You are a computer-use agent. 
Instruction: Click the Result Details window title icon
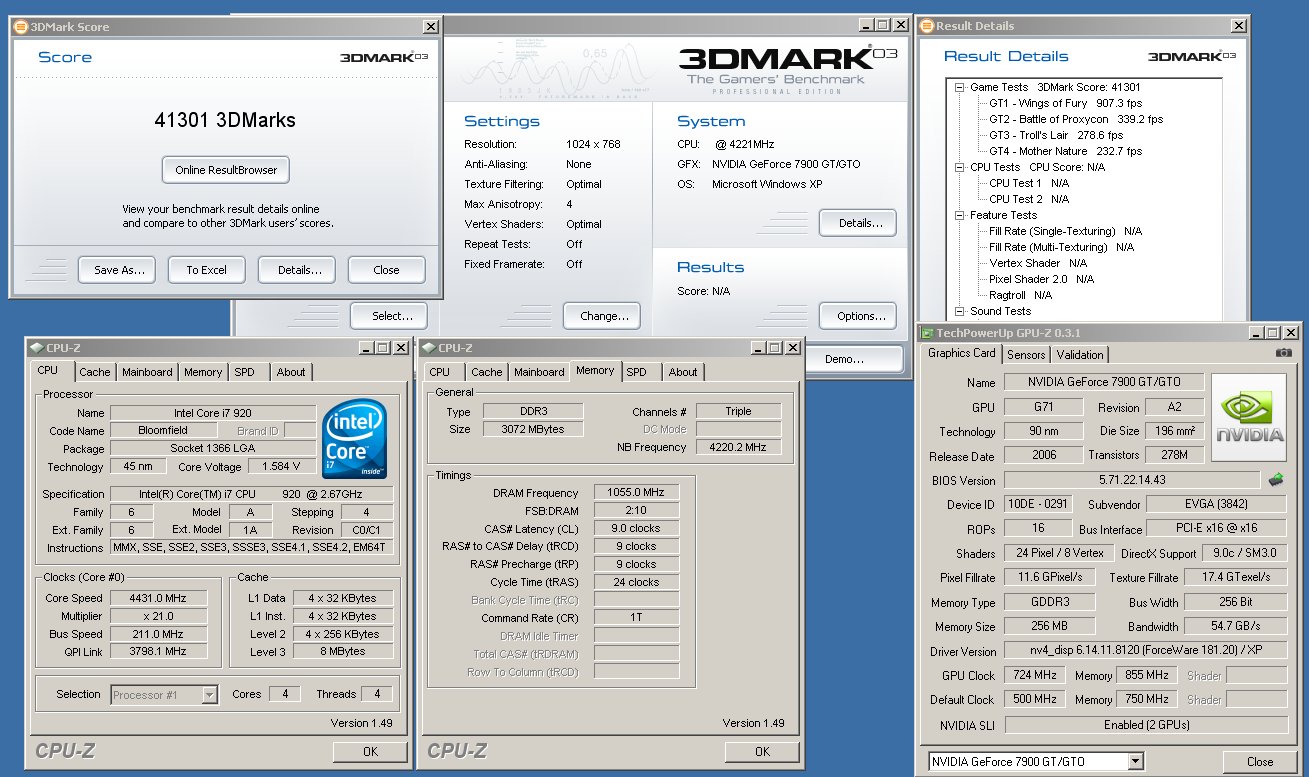tap(927, 26)
